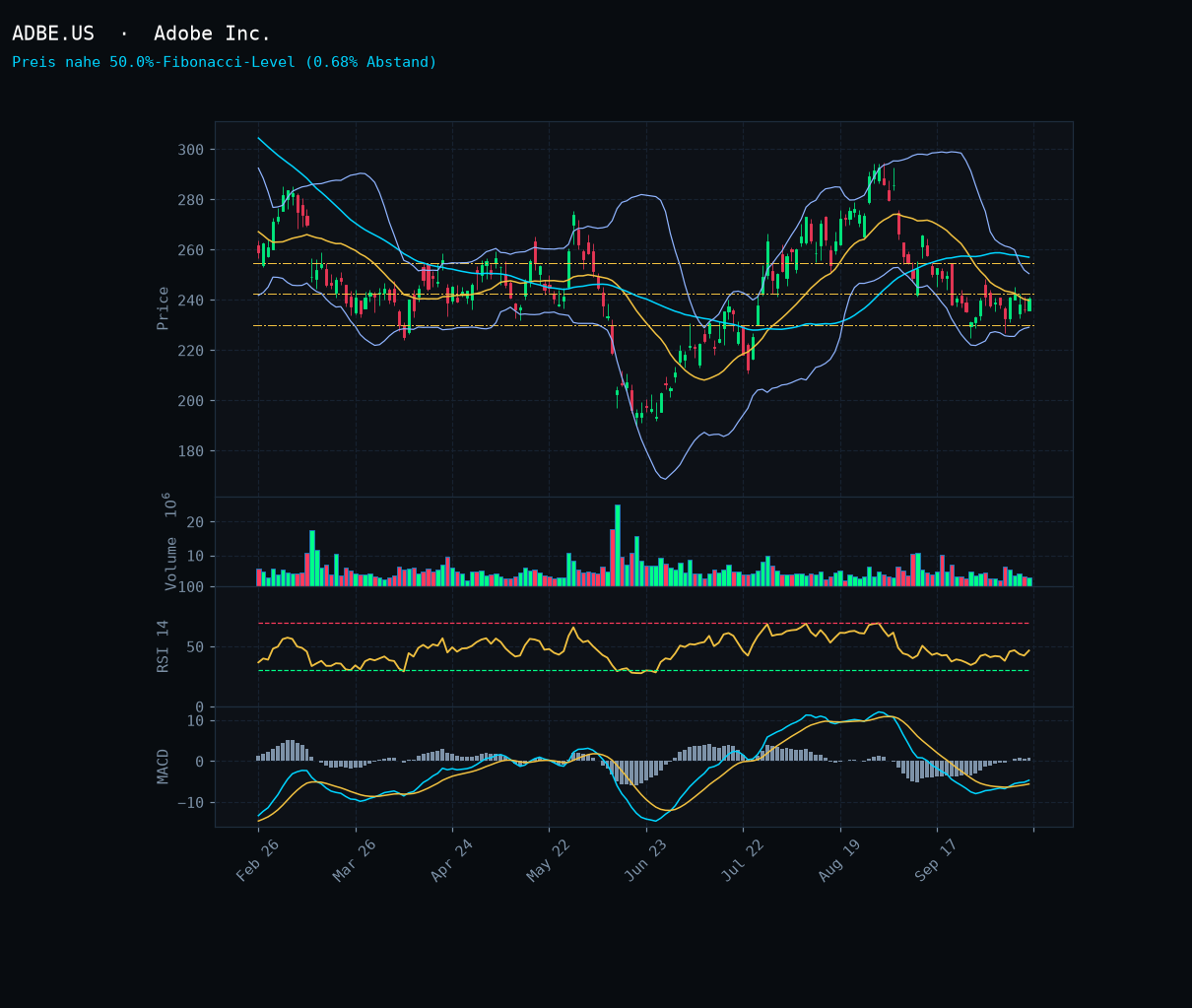Viewport: 1192px width, 1008px height.
Task: Click the "Apr 24" date label
Action: [x=452, y=860]
